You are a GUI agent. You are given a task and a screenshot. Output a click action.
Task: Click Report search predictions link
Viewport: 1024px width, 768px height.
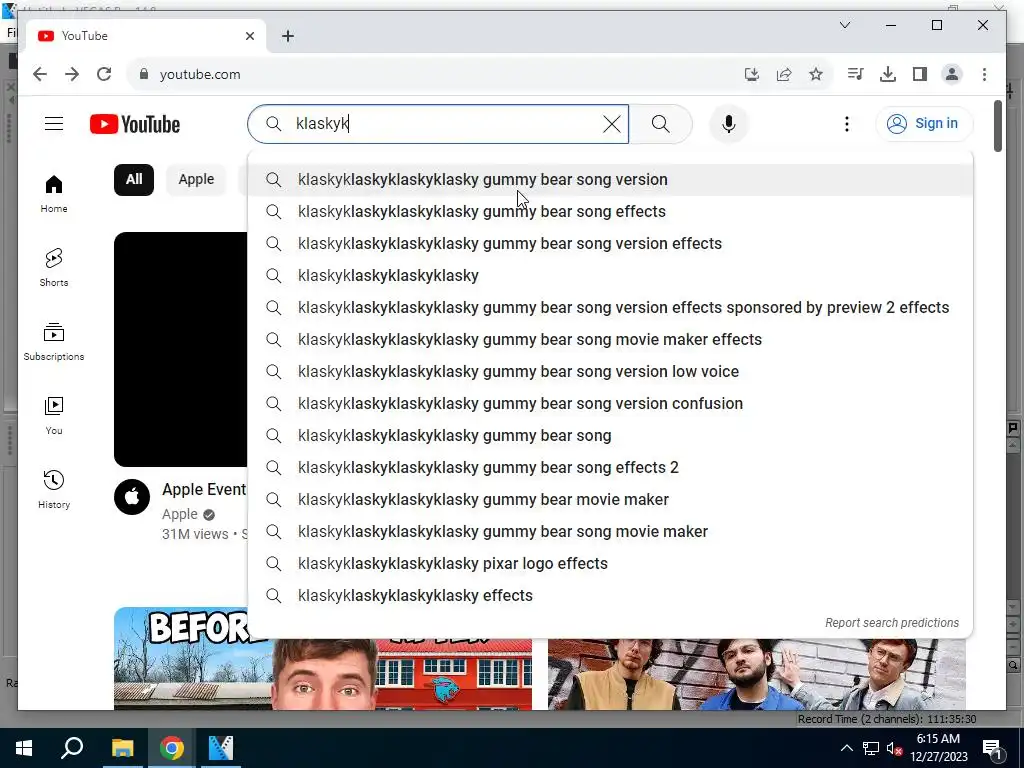click(x=891, y=623)
